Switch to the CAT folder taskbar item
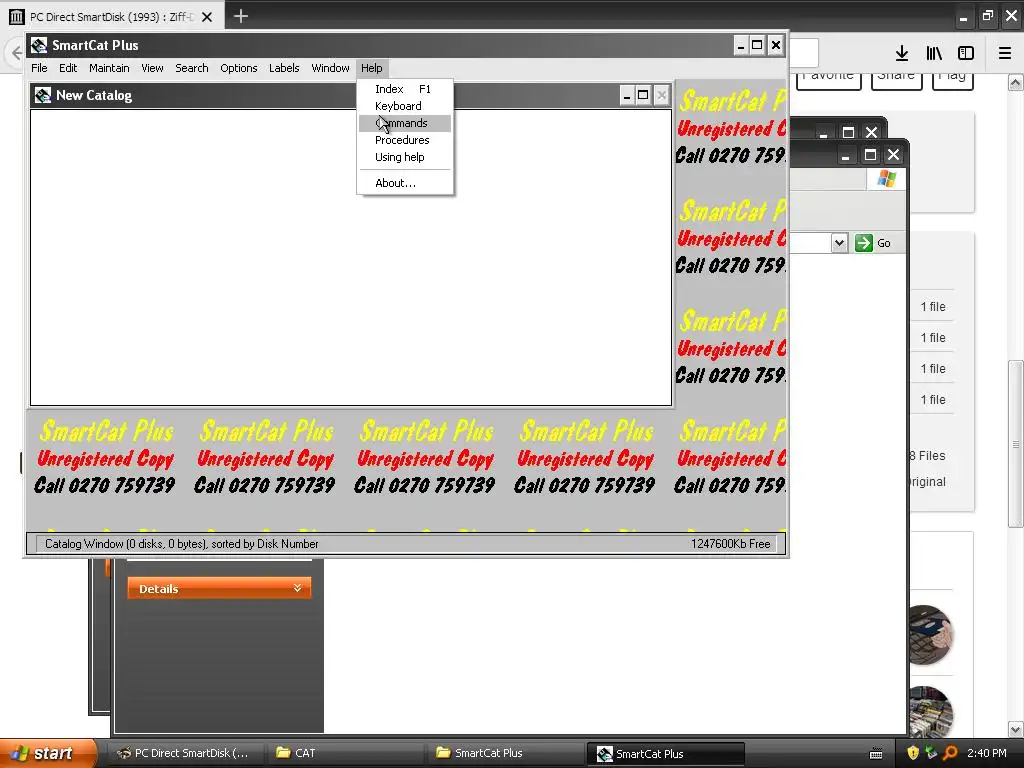The image size is (1024, 768). pos(344,753)
